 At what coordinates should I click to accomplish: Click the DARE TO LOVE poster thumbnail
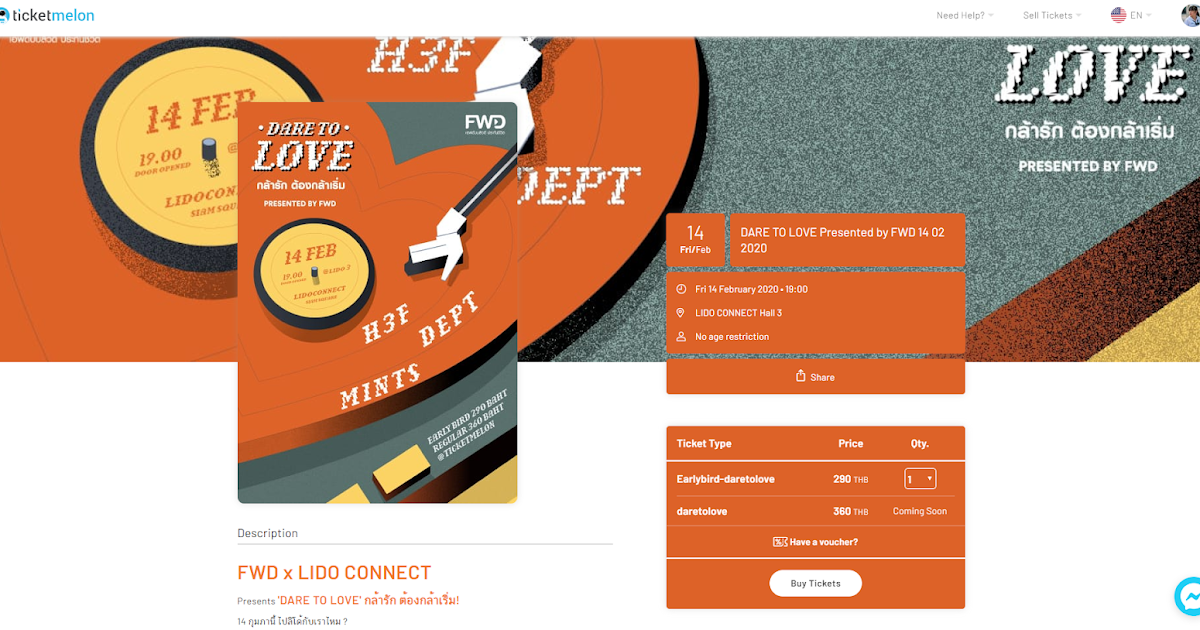[x=377, y=302]
